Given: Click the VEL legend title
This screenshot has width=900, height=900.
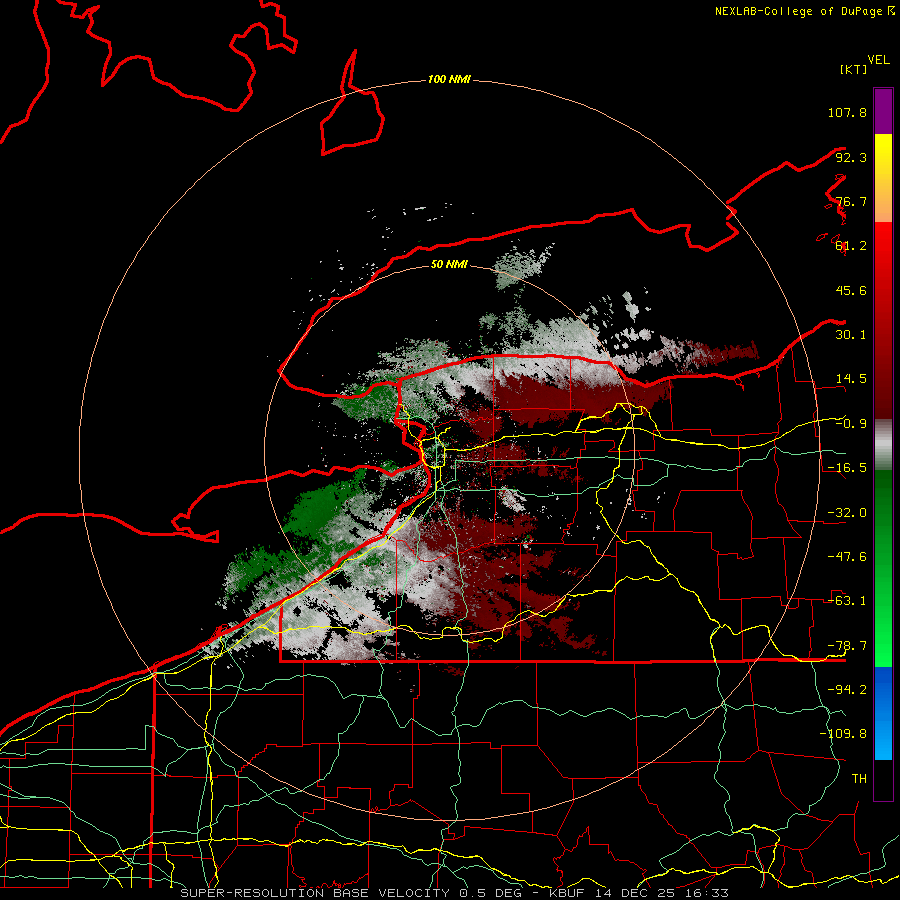Looking at the screenshot, I should (879, 60).
